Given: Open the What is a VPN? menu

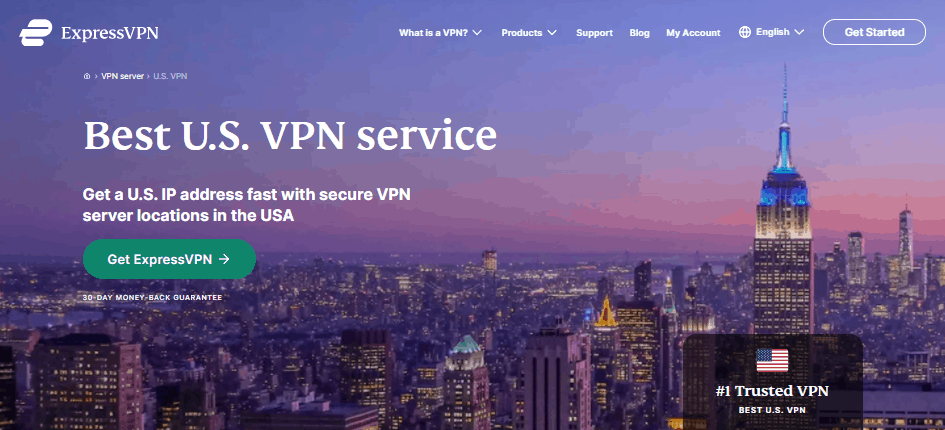Looking at the screenshot, I should 433,33.
